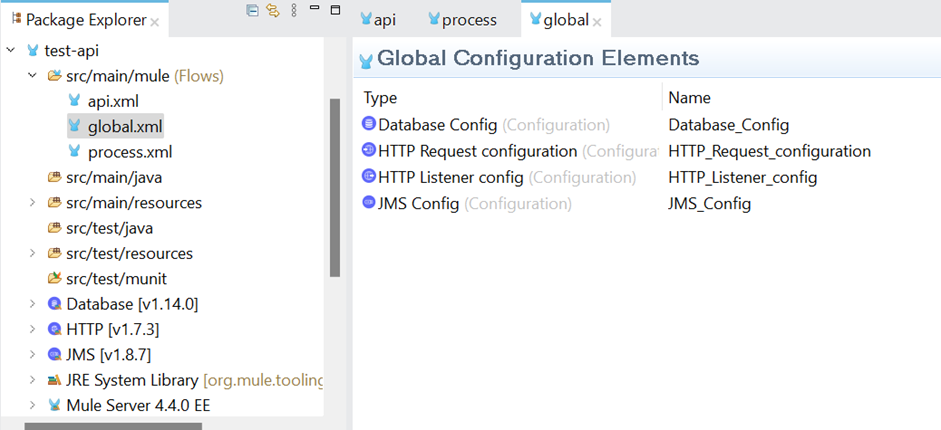Select the Database Config element icon
Screen dimensions: 941x430
tap(369, 125)
